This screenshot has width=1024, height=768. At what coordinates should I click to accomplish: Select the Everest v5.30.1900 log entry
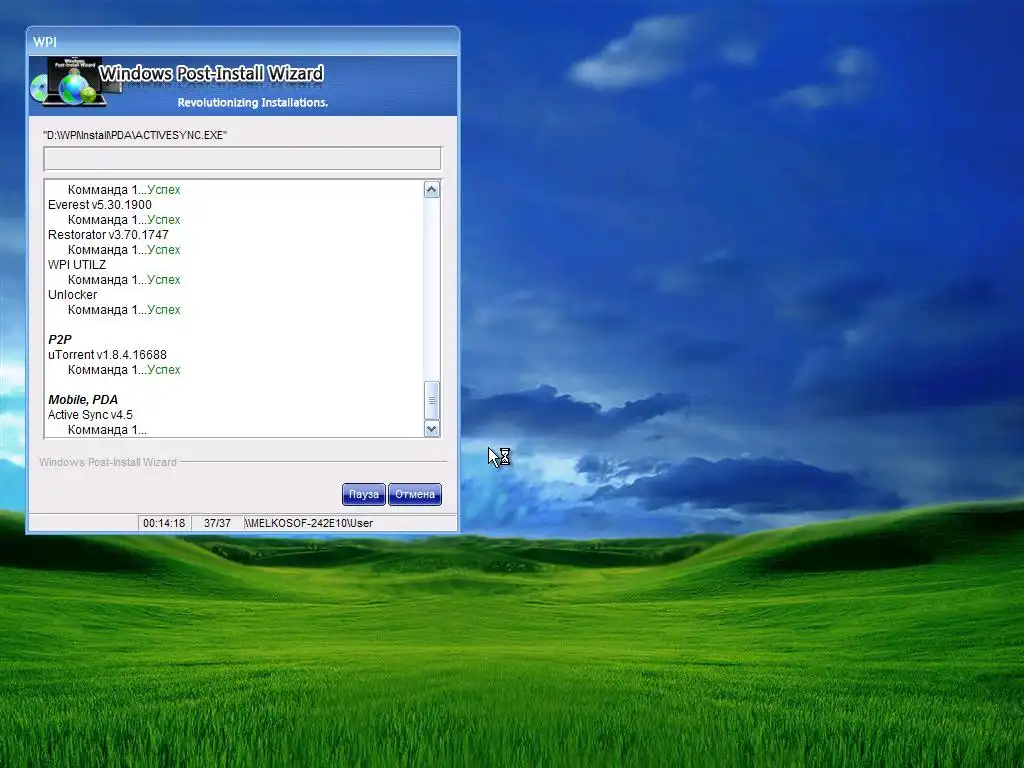(100, 205)
